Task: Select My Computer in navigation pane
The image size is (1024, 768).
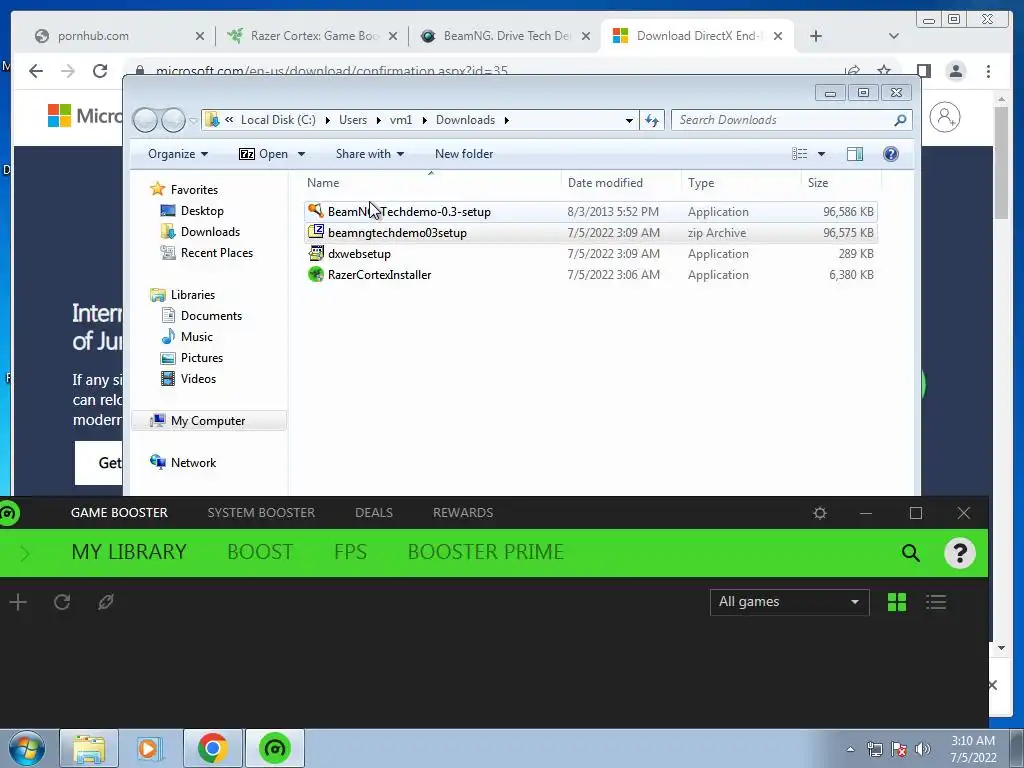Action: coord(208,421)
